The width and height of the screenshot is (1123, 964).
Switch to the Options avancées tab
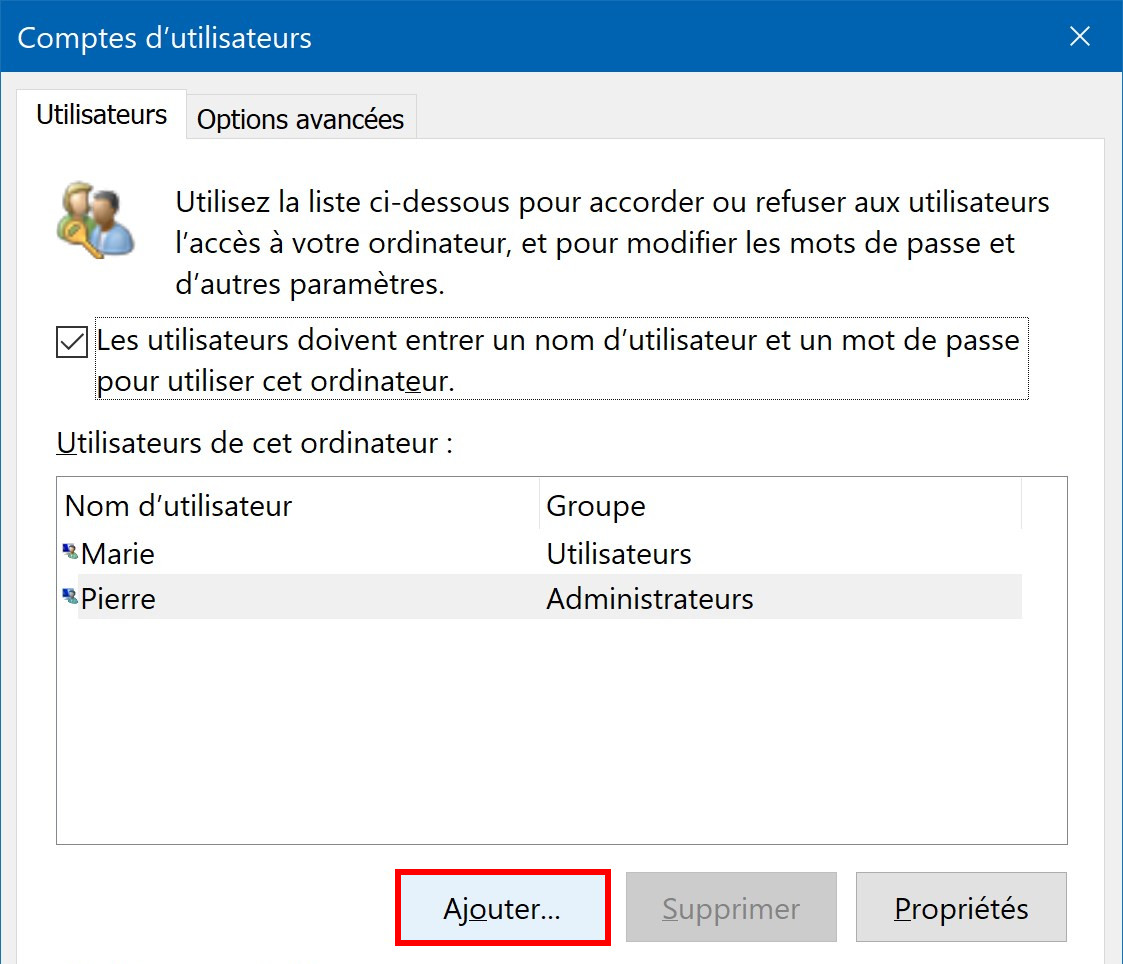(x=301, y=118)
